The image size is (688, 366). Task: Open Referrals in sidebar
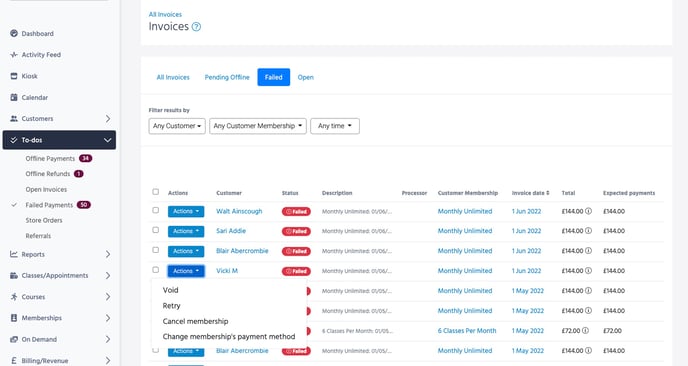point(38,236)
